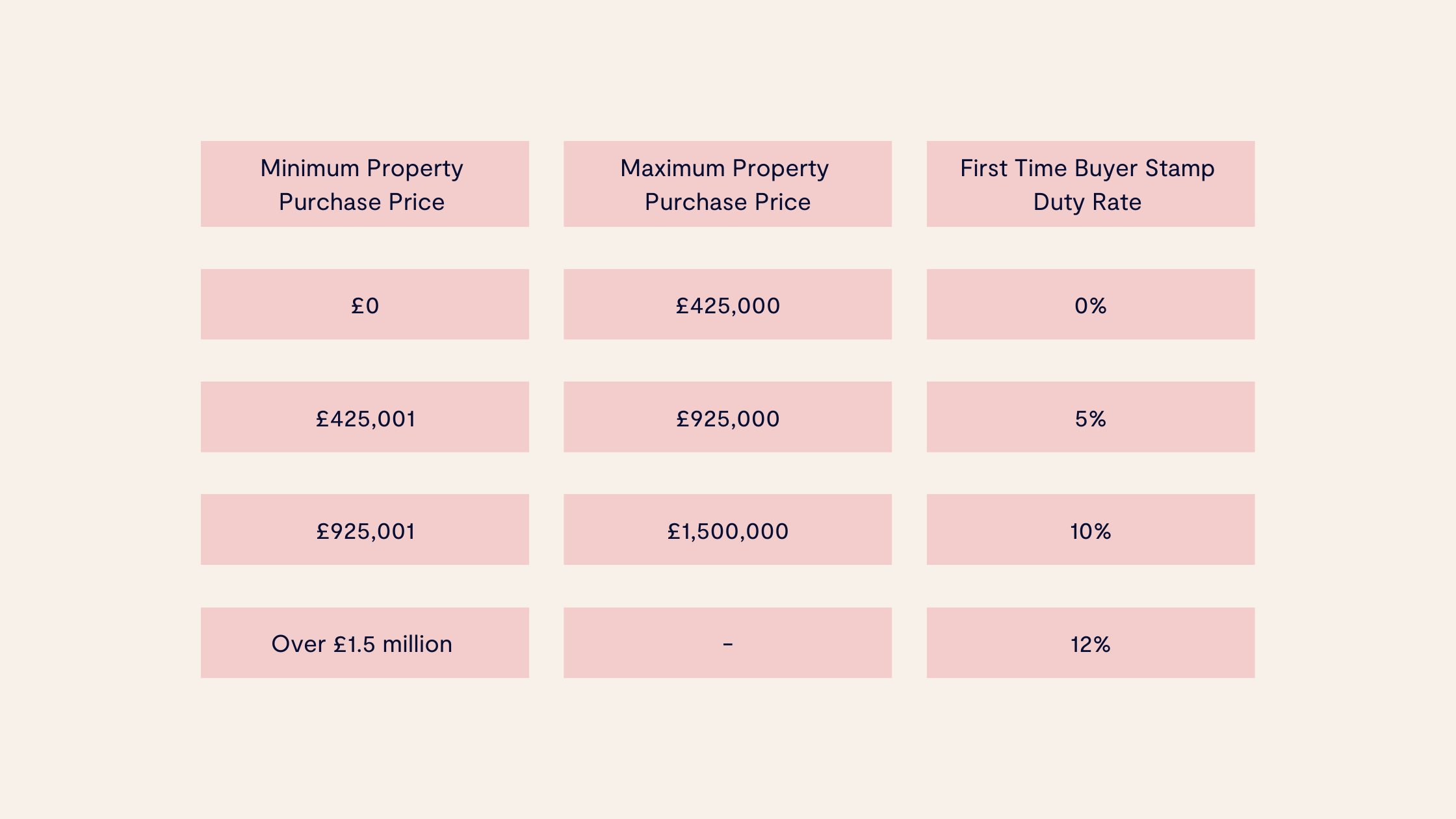1456x819 pixels.
Task: Click the dash in the maximum price column
Action: [727, 644]
